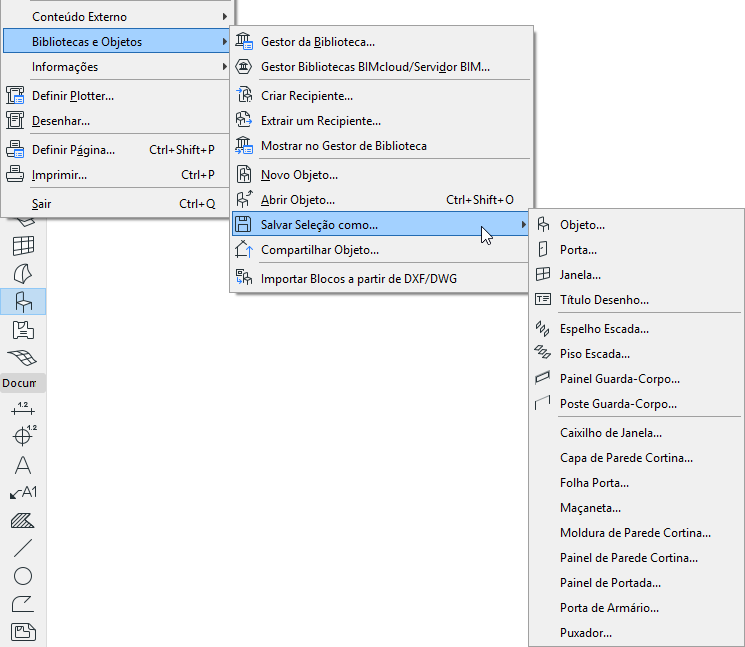Choose Painel de Parede Cortina... option
The image size is (745, 647).
click(636, 558)
